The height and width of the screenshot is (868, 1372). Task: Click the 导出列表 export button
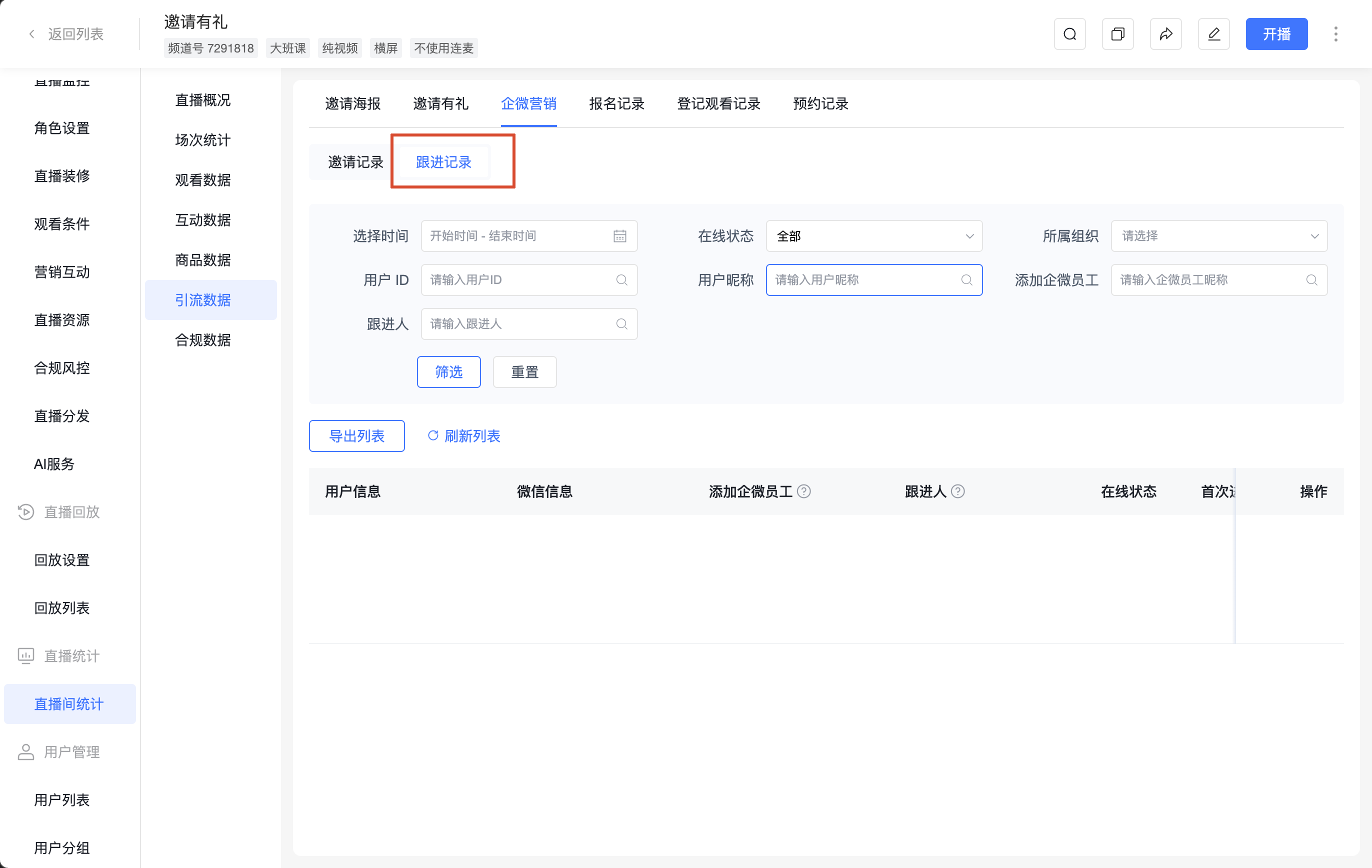356,436
